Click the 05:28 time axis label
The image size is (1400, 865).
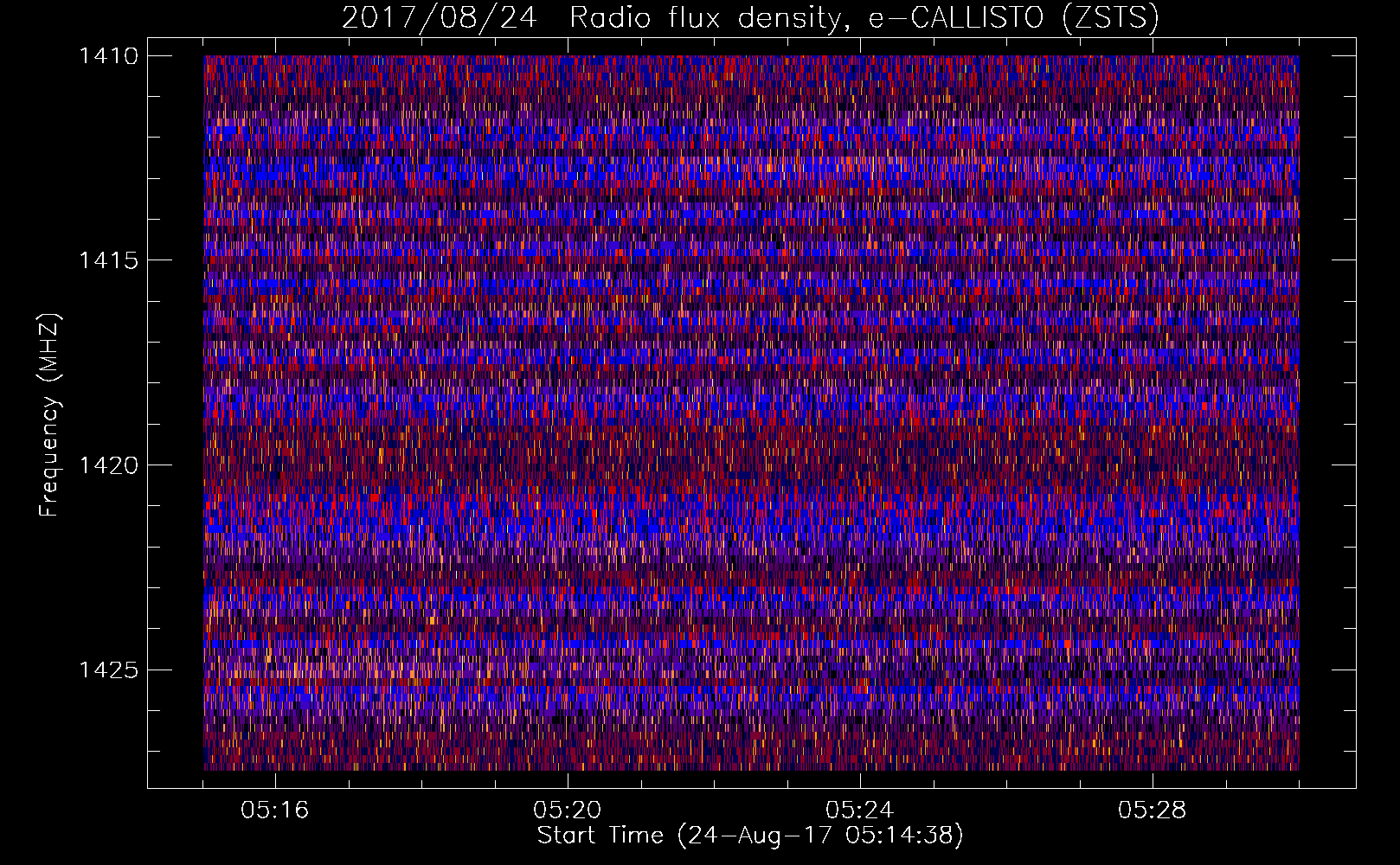1153,810
